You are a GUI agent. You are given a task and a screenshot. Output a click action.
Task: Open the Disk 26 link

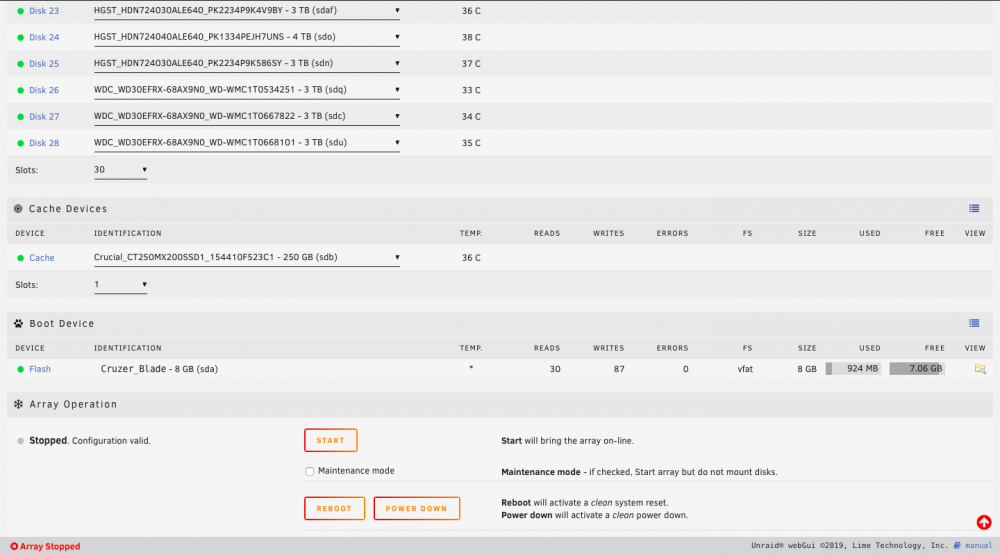(x=44, y=91)
